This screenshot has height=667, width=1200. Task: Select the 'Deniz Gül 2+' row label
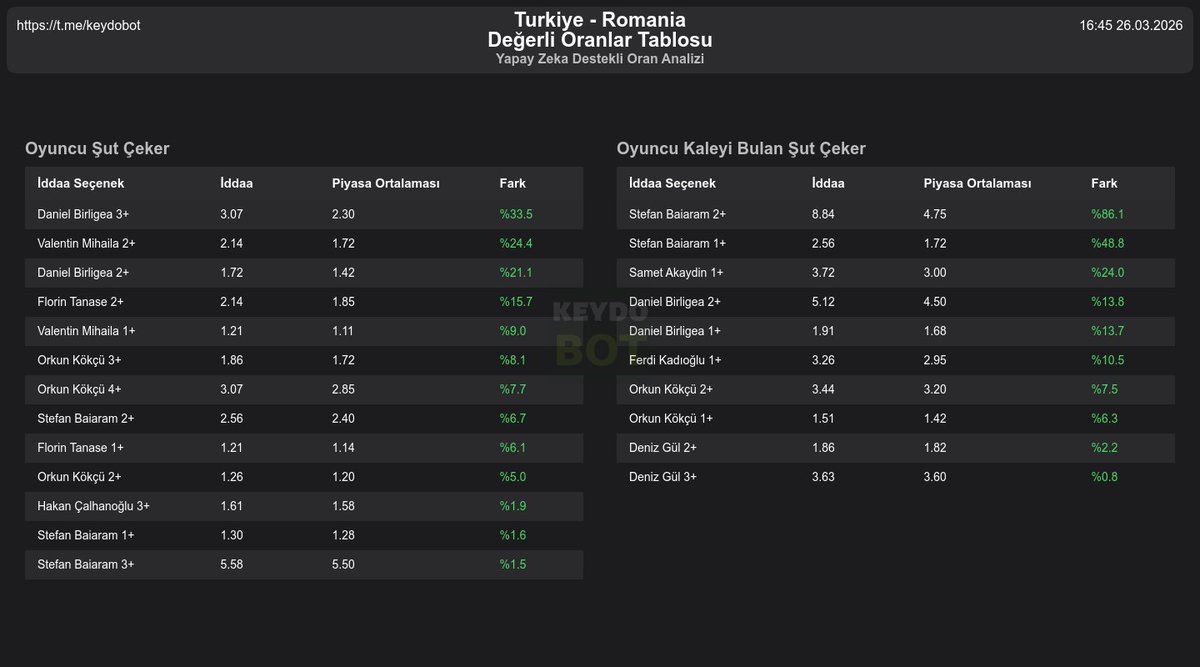(x=663, y=447)
